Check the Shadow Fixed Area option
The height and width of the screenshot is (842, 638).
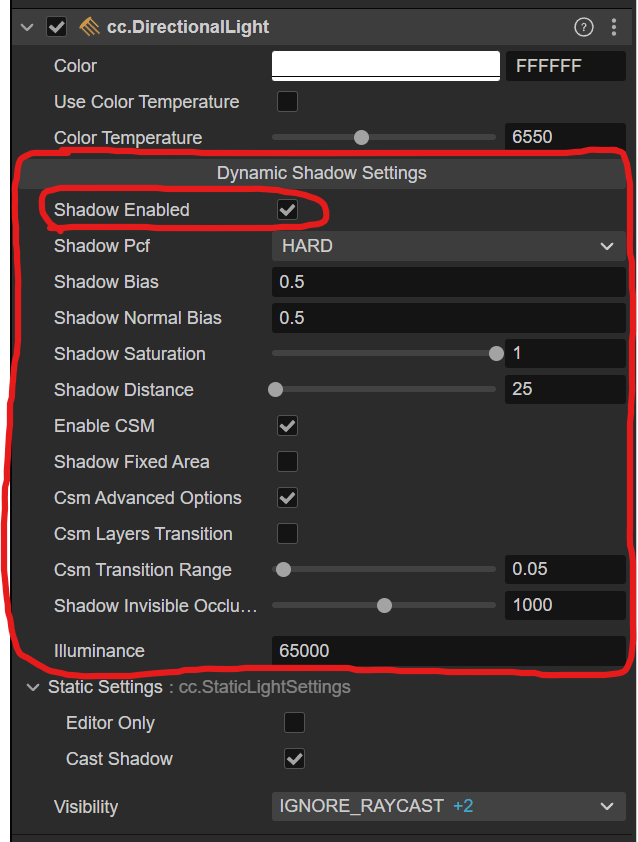coord(287,462)
